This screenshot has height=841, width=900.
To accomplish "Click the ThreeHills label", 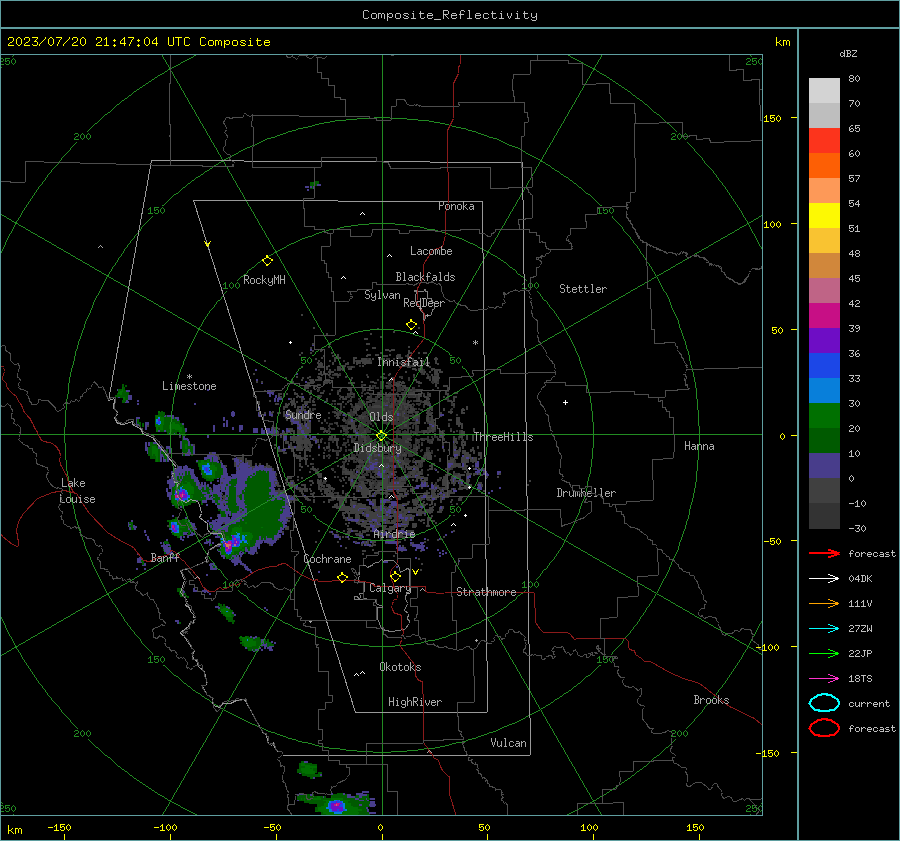I will click(x=503, y=437).
